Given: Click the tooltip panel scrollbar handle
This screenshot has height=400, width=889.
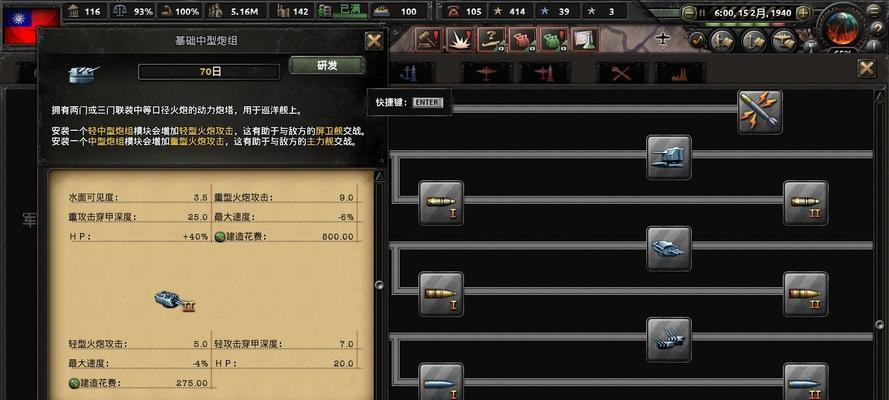Looking at the screenshot, I should [379, 284].
